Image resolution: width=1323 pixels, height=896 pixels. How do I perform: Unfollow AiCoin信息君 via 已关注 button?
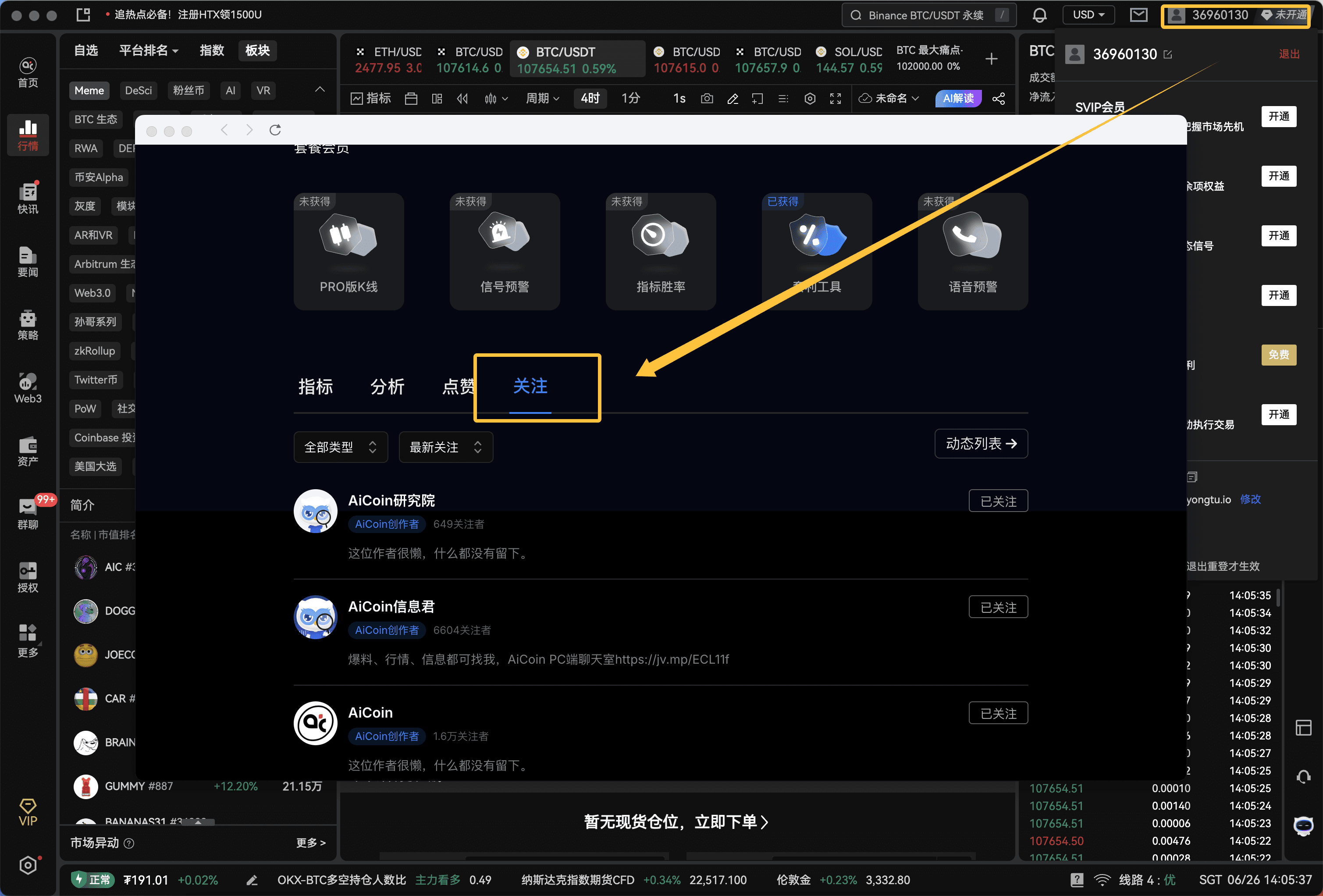point(998,608)
